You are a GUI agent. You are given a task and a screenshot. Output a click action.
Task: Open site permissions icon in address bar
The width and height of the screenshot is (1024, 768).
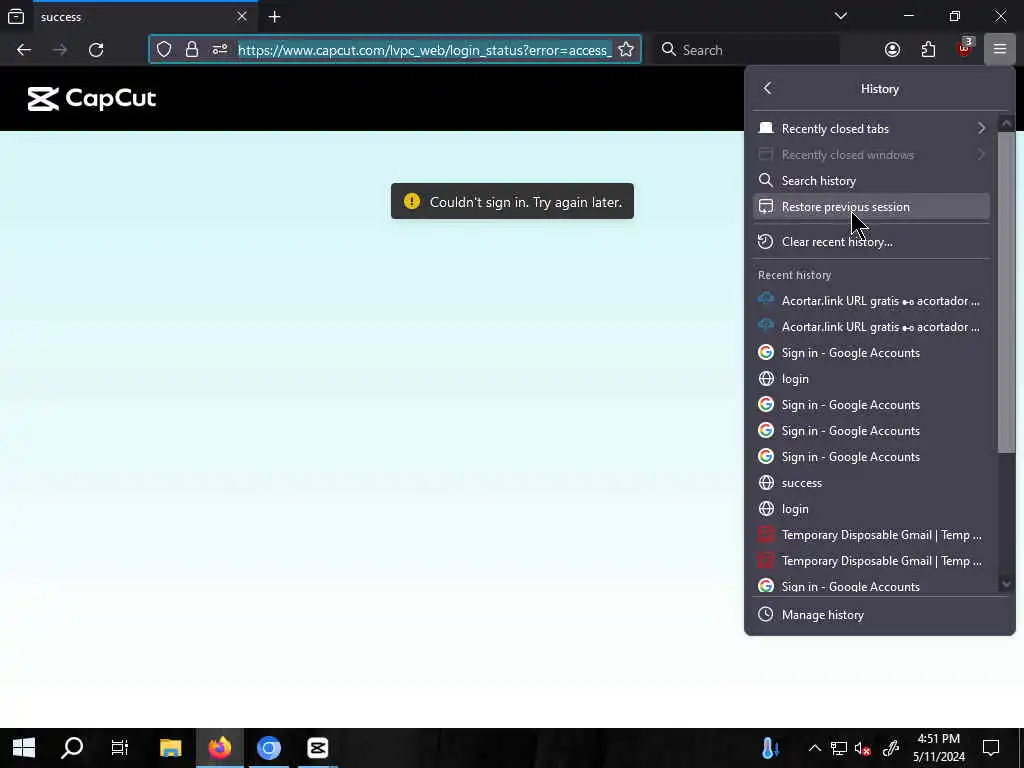[219, 50]
